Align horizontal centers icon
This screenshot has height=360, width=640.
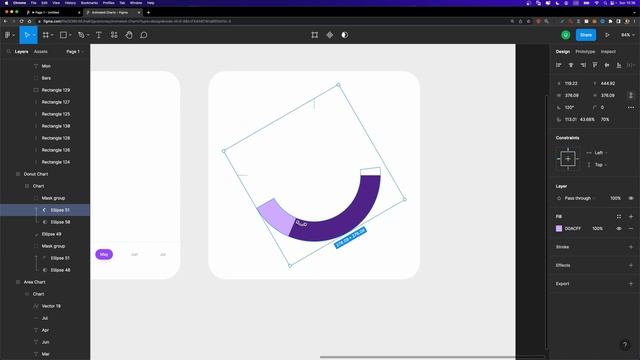[571, 65]
